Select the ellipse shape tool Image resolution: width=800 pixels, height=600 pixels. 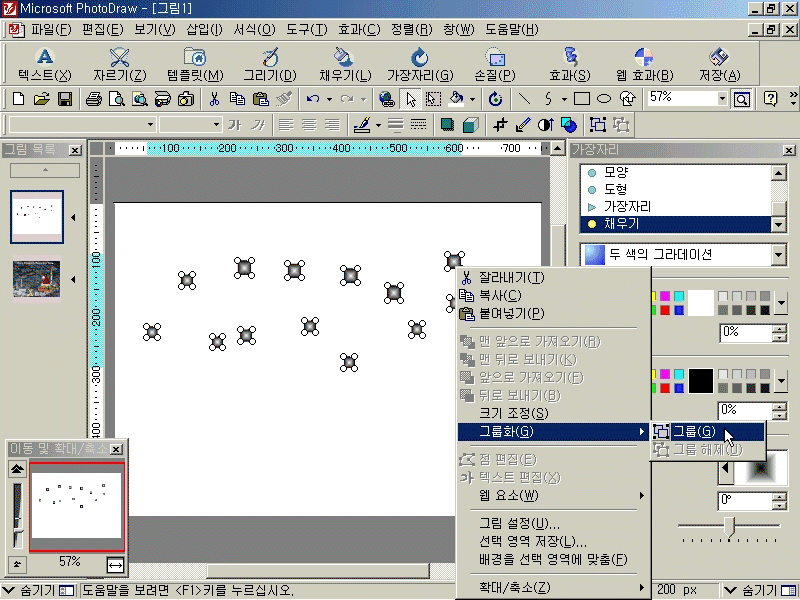coord(604,98)
